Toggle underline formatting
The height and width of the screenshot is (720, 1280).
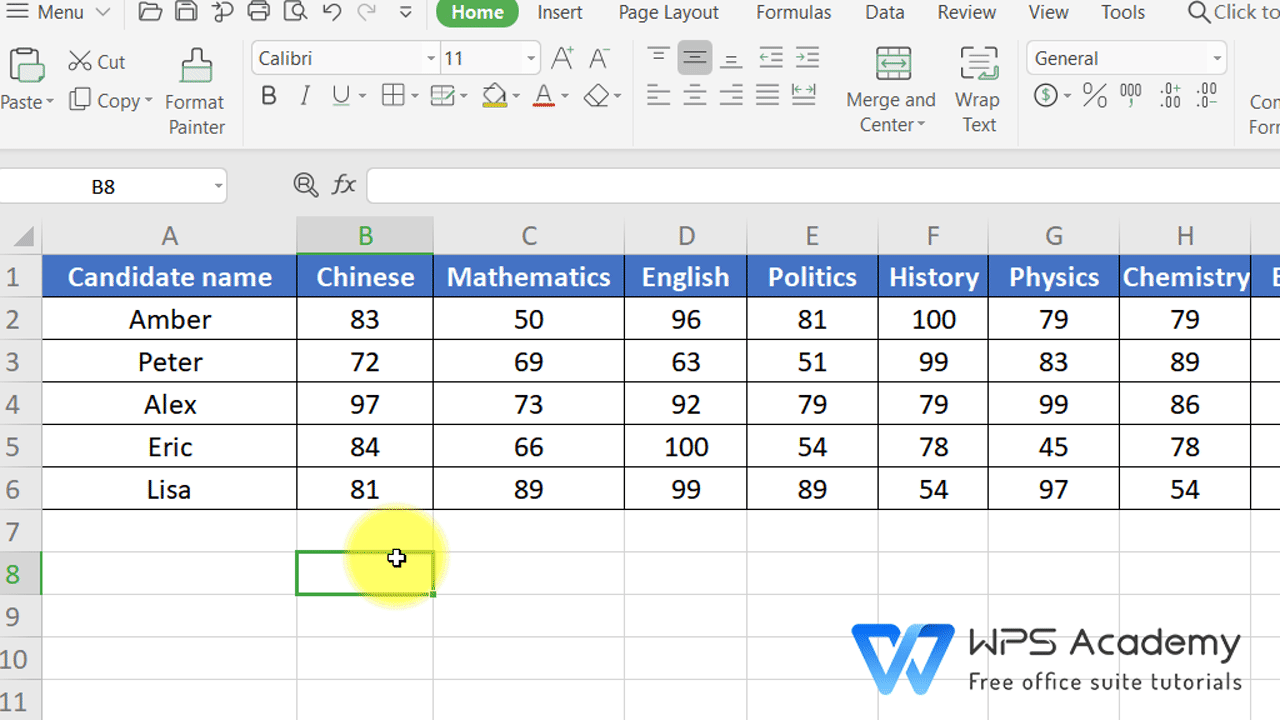click(341, 96)
